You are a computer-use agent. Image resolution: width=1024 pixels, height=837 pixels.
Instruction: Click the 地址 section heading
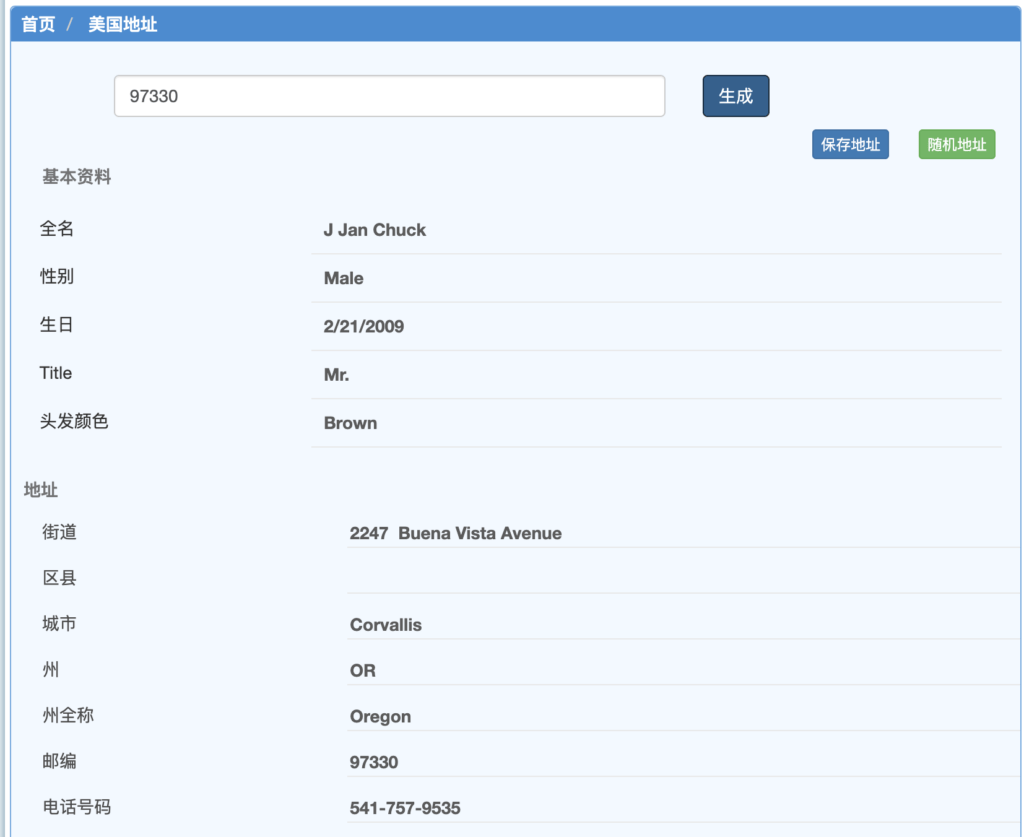tap(40, 490)
